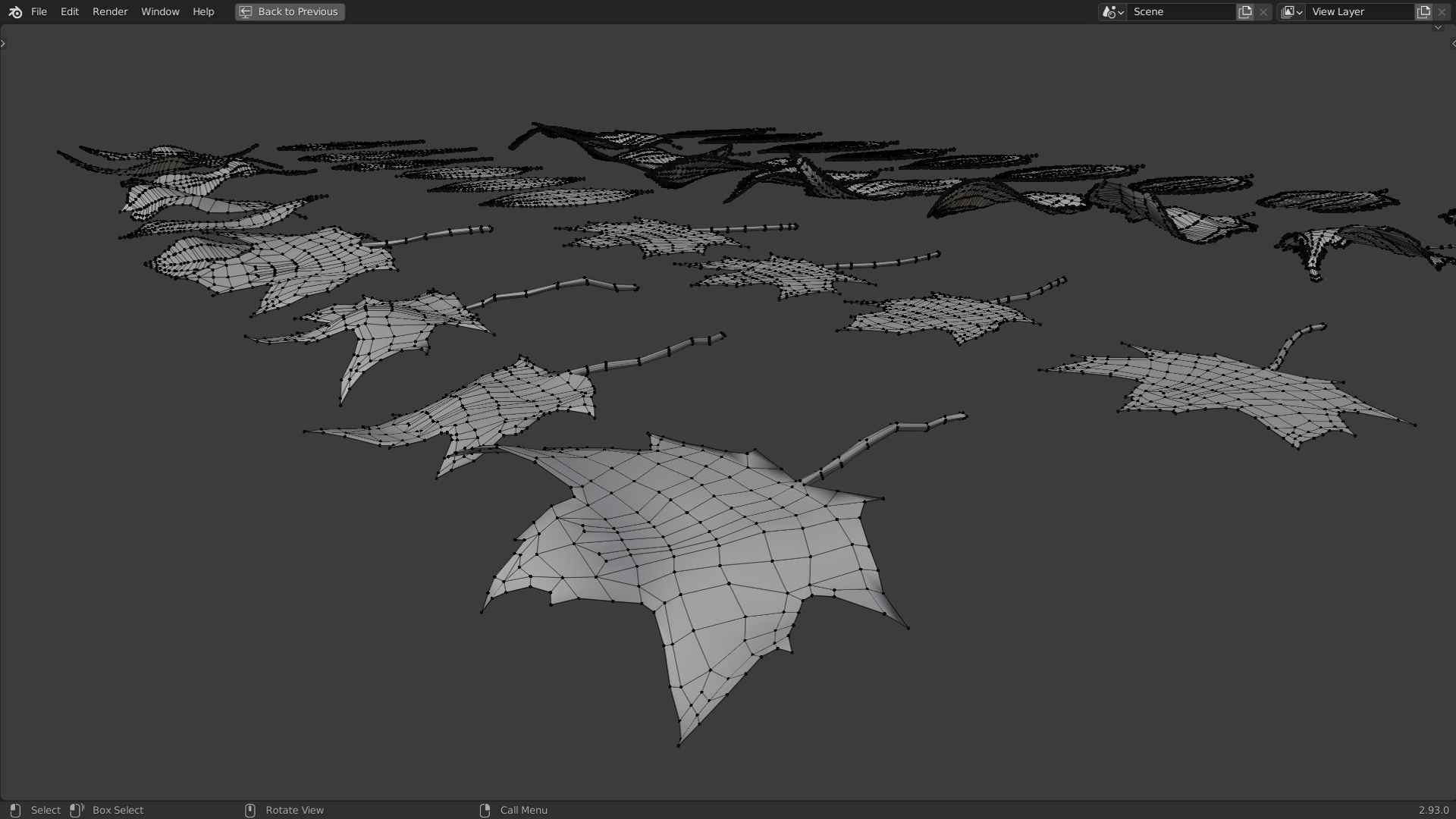Open the Window menu

tap(160, 12)
